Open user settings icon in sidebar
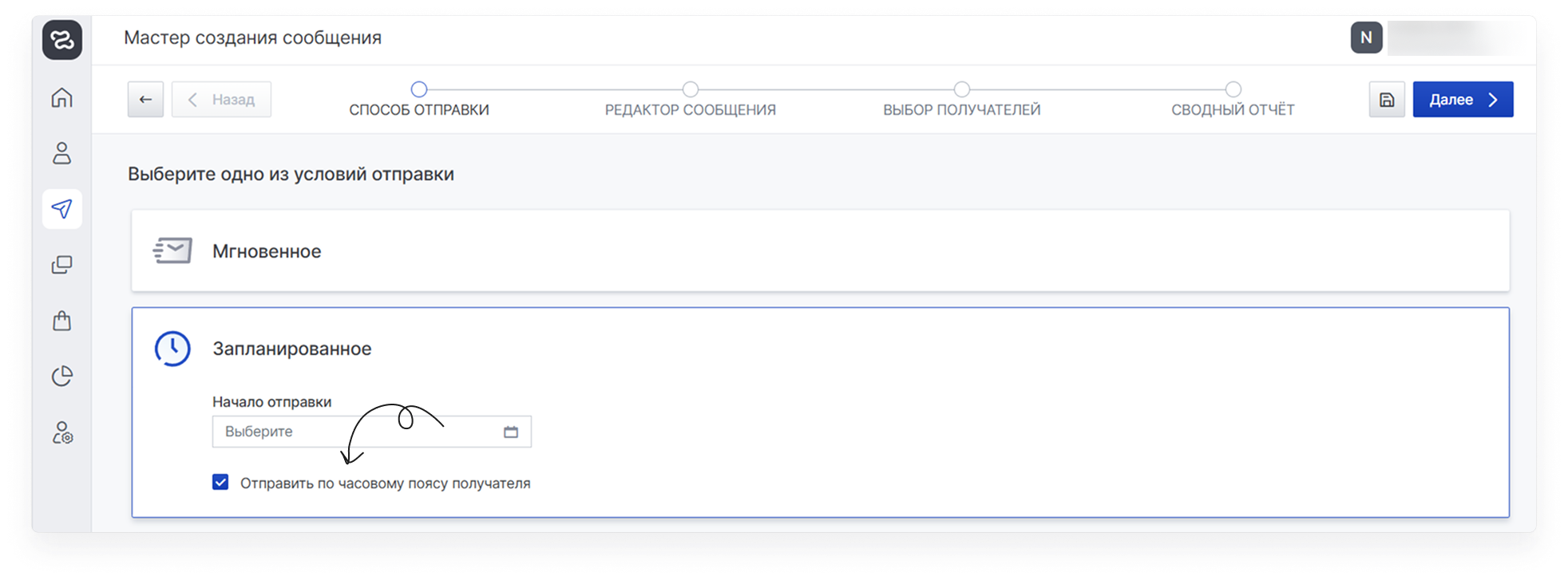The height and width of the screenshot is (580, 1568). (x=62, y=433)
